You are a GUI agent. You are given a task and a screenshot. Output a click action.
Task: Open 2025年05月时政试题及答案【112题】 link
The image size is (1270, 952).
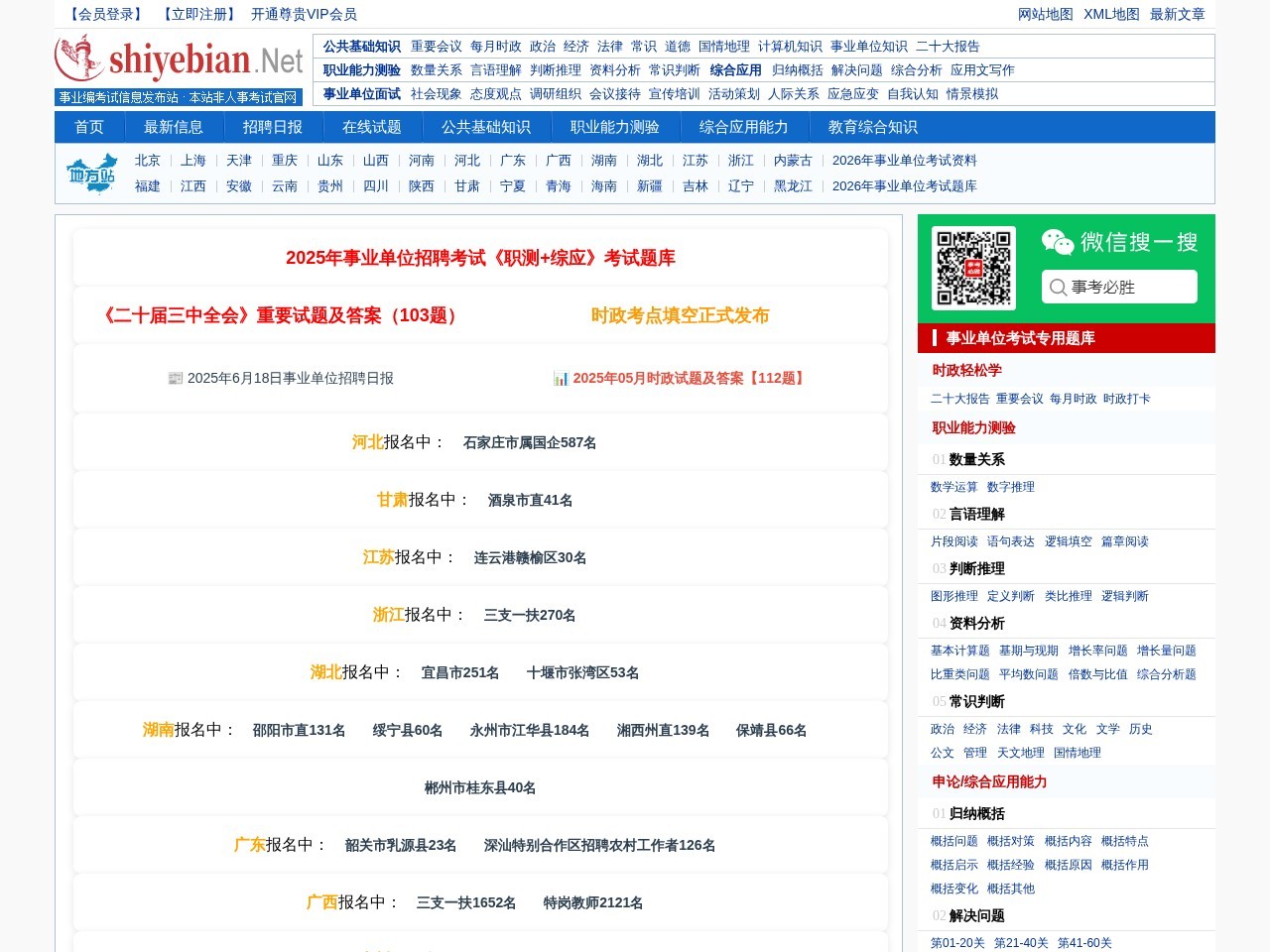[x=681, y=378]
